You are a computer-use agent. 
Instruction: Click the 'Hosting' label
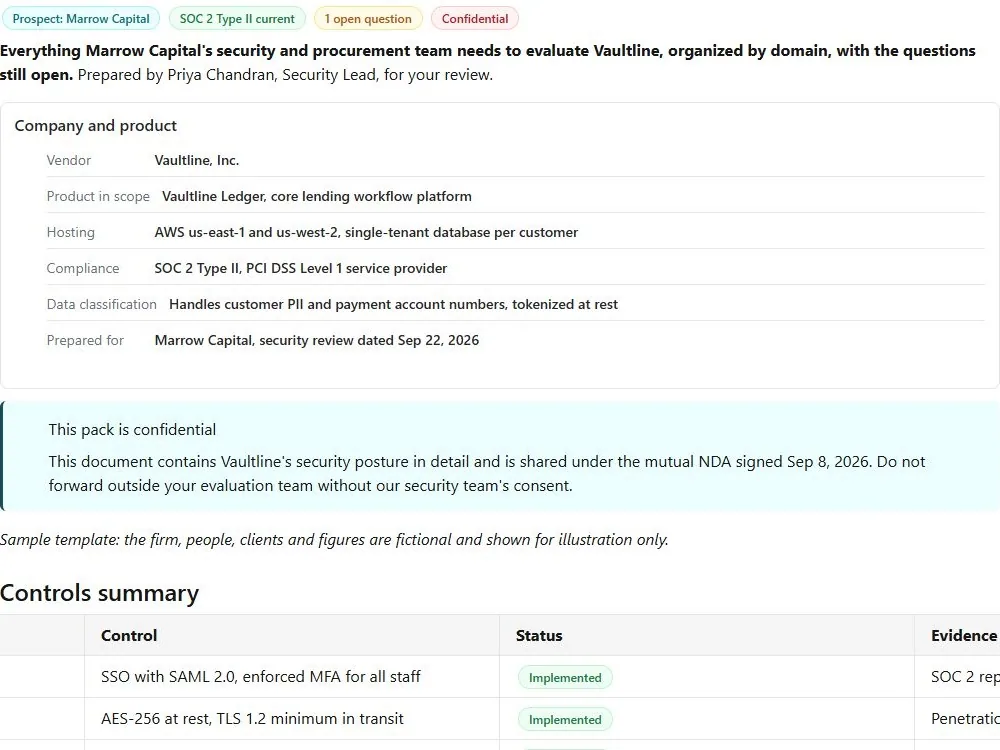pos(71,232)
